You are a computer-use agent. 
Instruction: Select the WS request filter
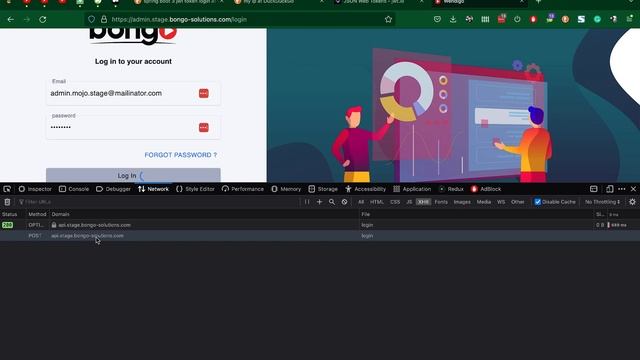point(501,202)
